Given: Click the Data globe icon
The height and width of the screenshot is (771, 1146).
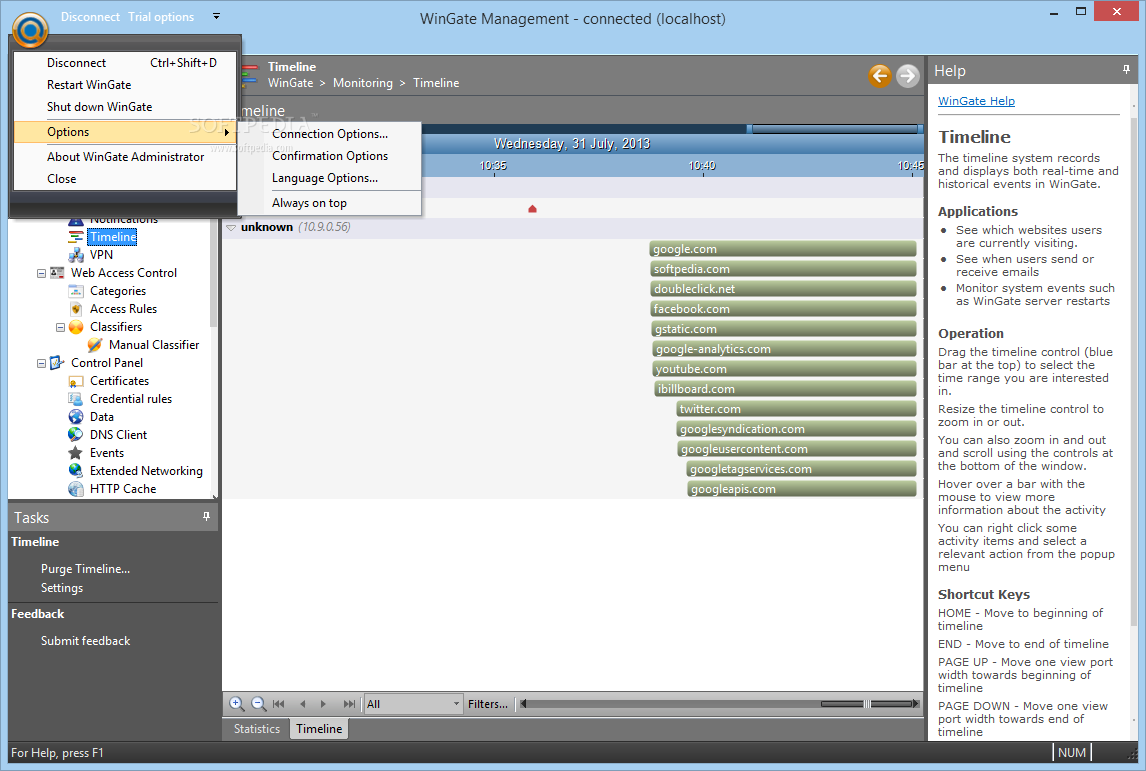Looking at the screenshot, I should (76, 417).
